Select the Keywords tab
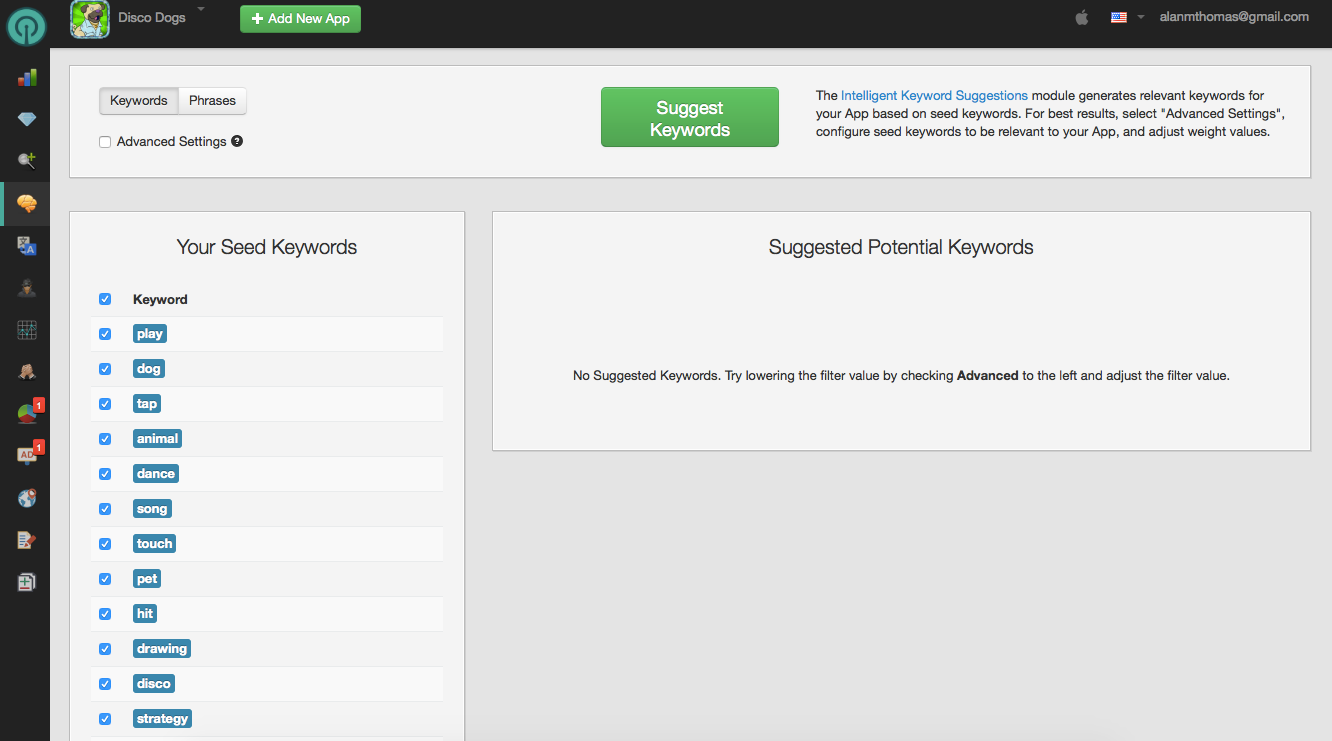The image size is (1332, 741). click(139, 101)
